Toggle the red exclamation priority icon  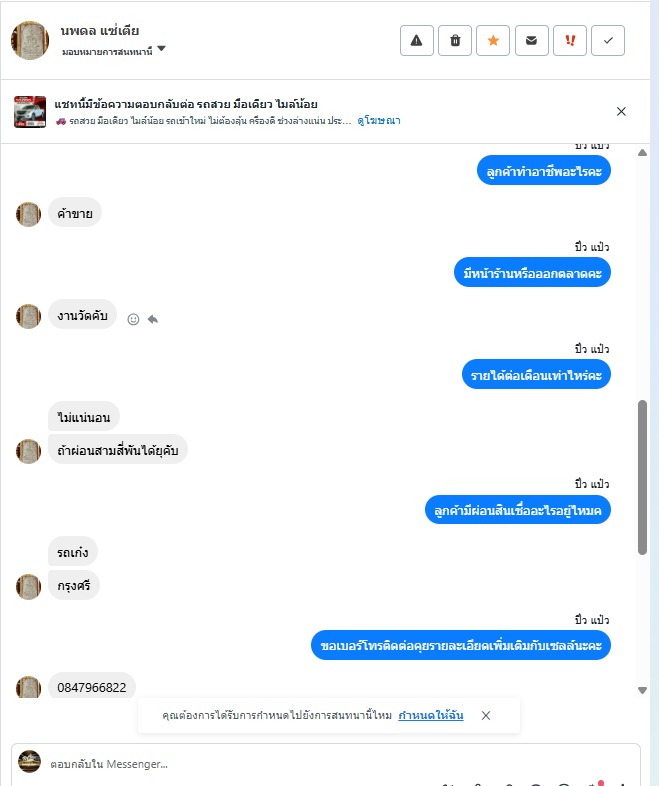point(570,41)
